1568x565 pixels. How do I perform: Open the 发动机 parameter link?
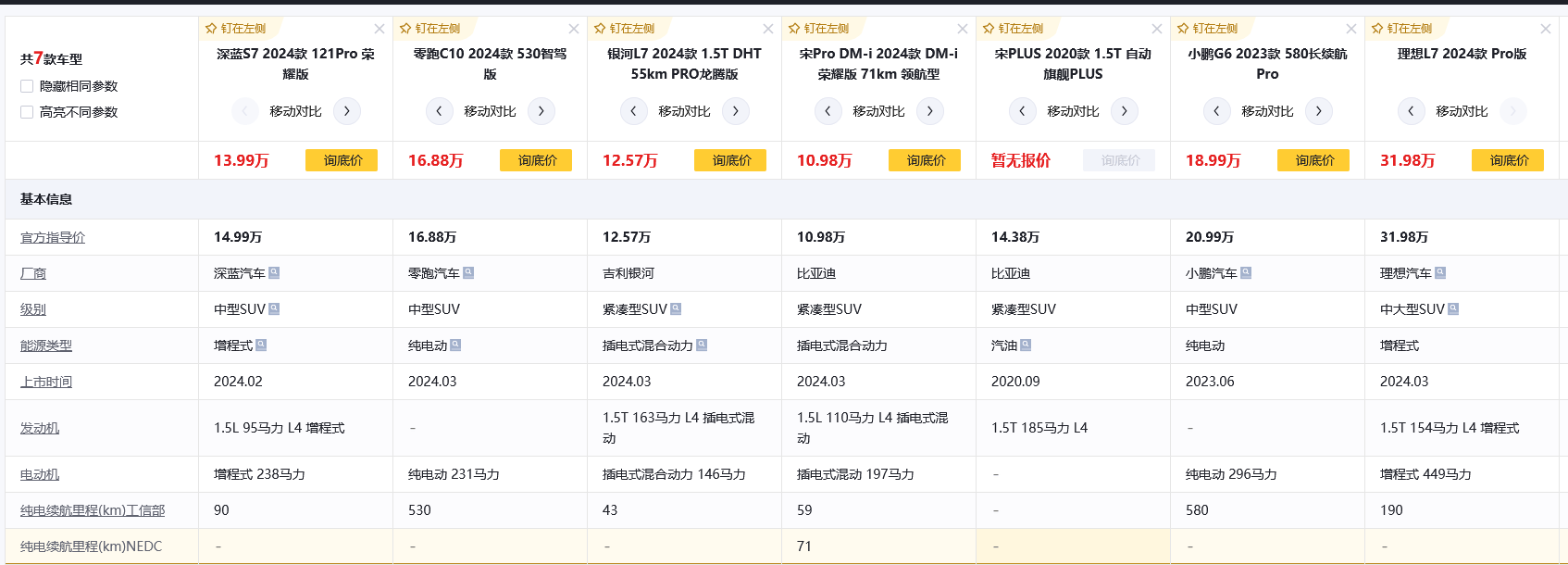pos(40,428)
